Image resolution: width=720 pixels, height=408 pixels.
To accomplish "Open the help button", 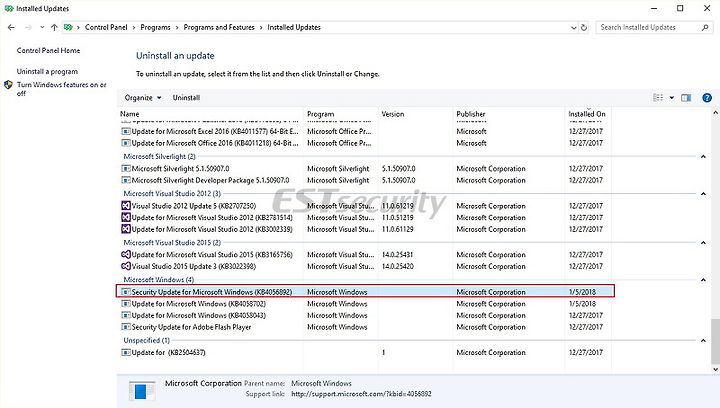I will 707,98.
